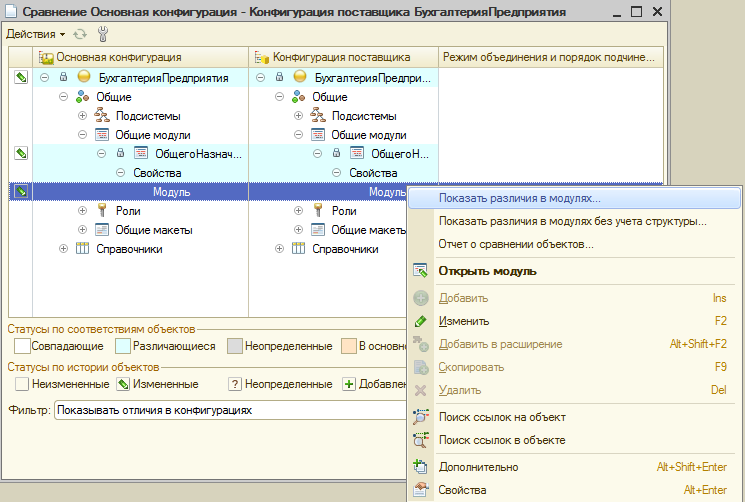Select the Модуль row in main configuration
Screen dimensions: 745x502
point(140,192)
